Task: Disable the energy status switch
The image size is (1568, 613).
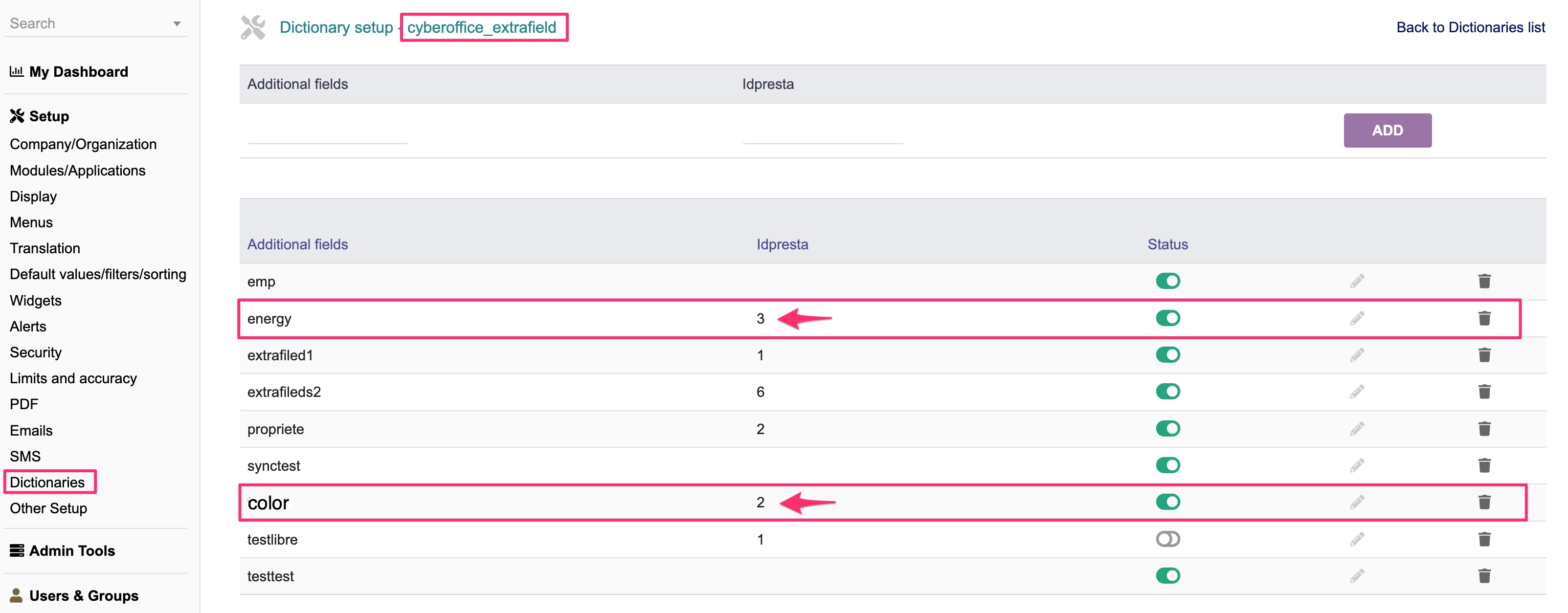Action: click(1167, 318)
